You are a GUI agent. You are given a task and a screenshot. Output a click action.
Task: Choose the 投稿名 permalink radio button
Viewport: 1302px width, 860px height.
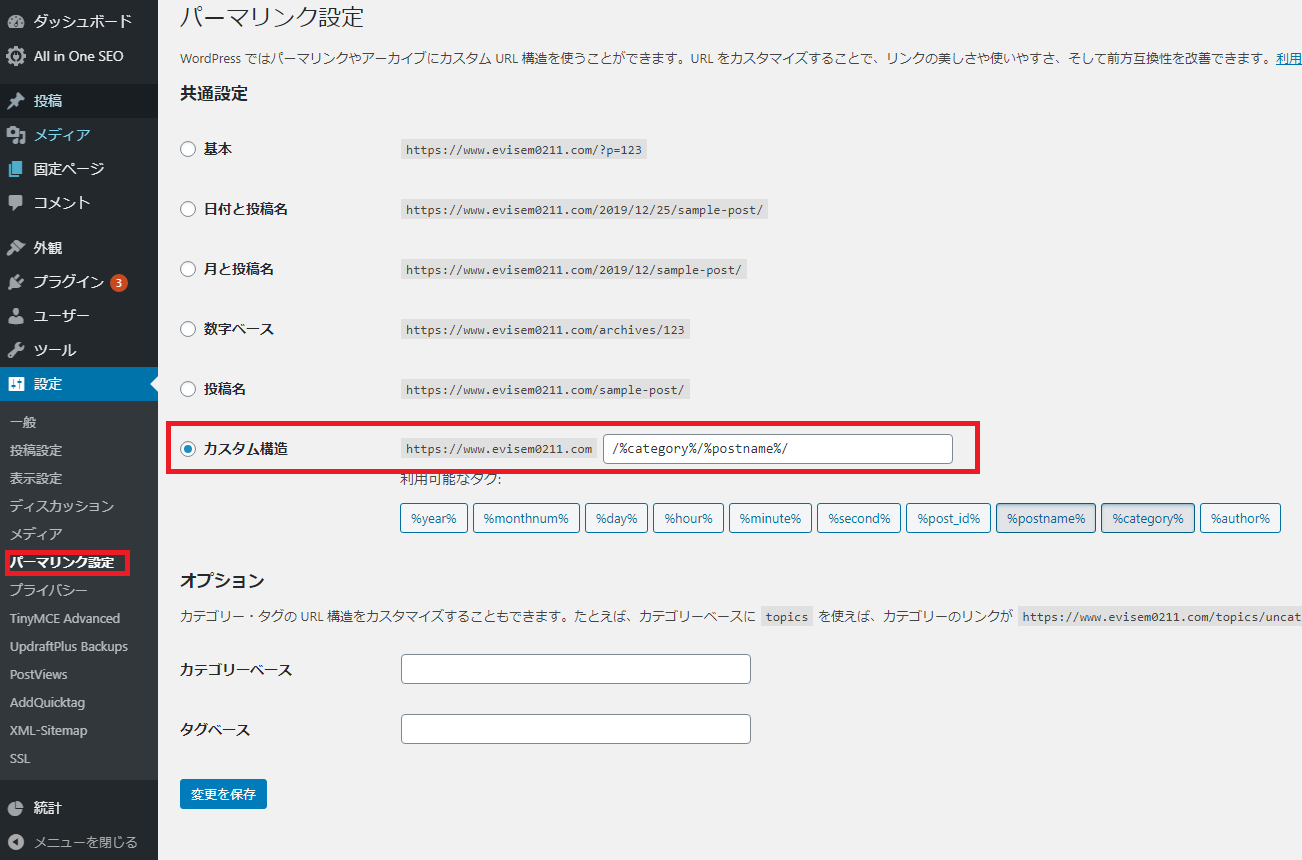[188, 389]
